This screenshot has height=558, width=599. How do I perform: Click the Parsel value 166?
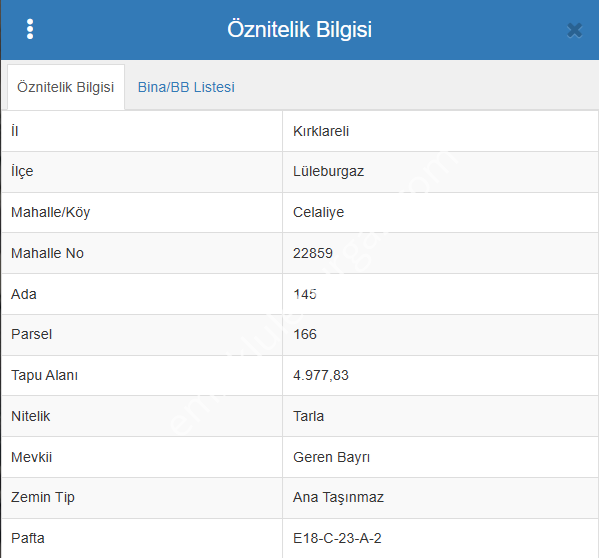point(305,335)
